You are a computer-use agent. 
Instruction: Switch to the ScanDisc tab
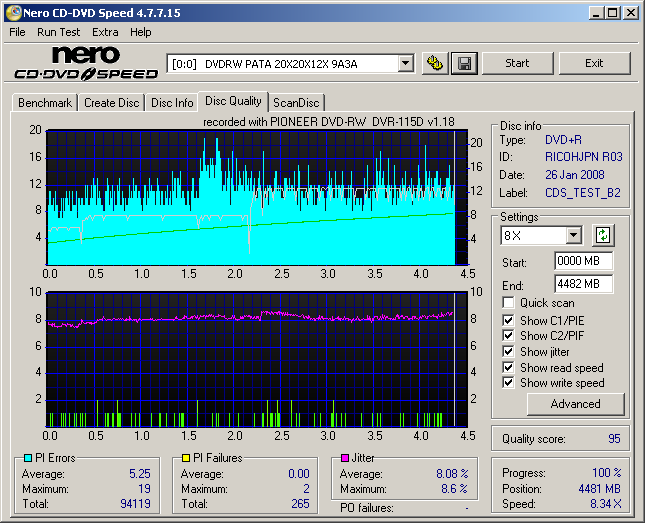pos(296,102)
